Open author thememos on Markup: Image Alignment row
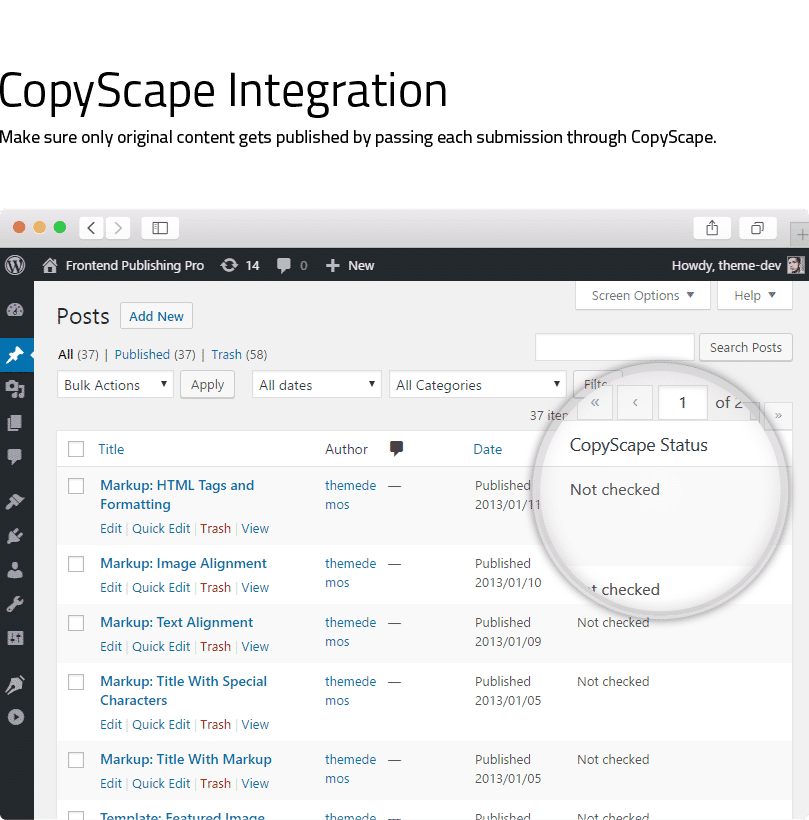 pyautogui.click(x=350, y=573)
